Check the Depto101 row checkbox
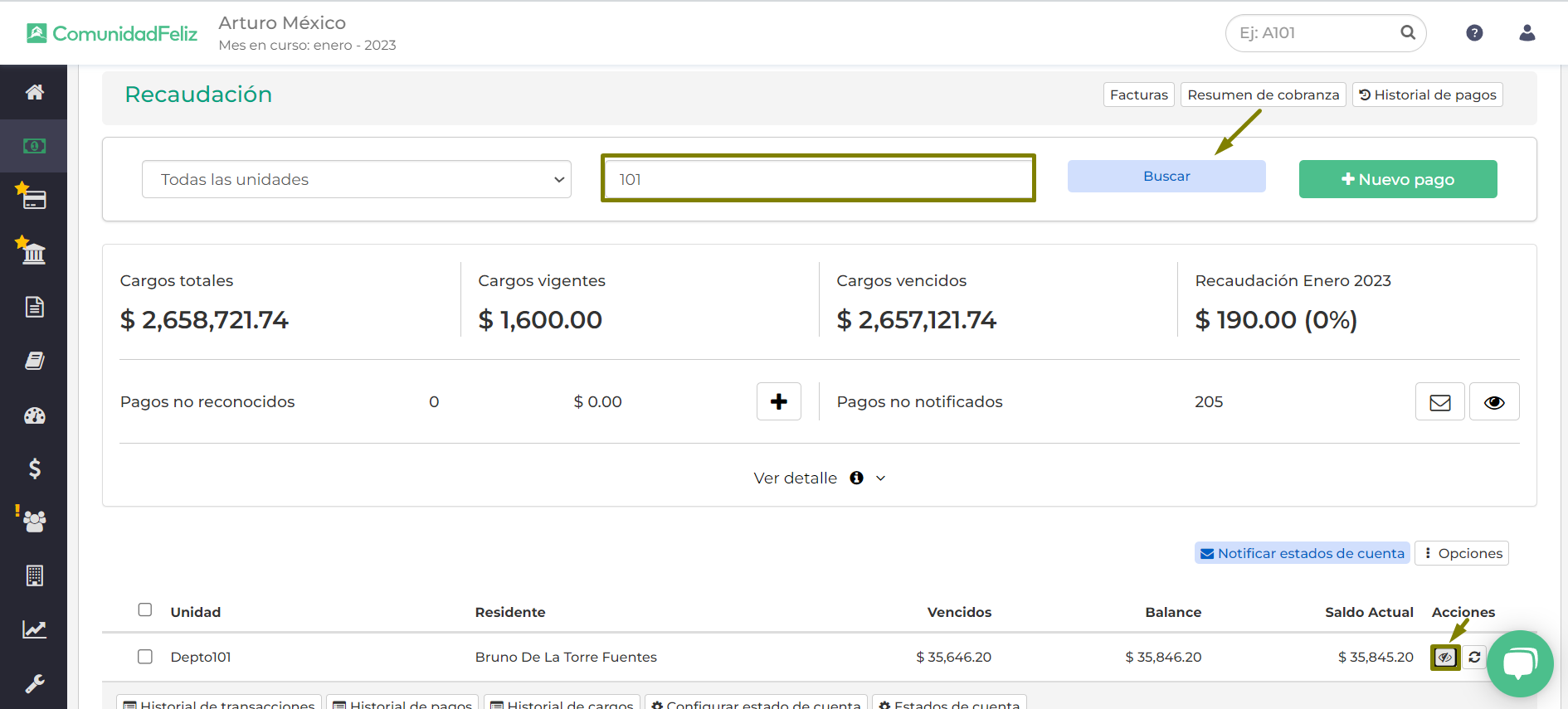 click(x=145, y=657)
